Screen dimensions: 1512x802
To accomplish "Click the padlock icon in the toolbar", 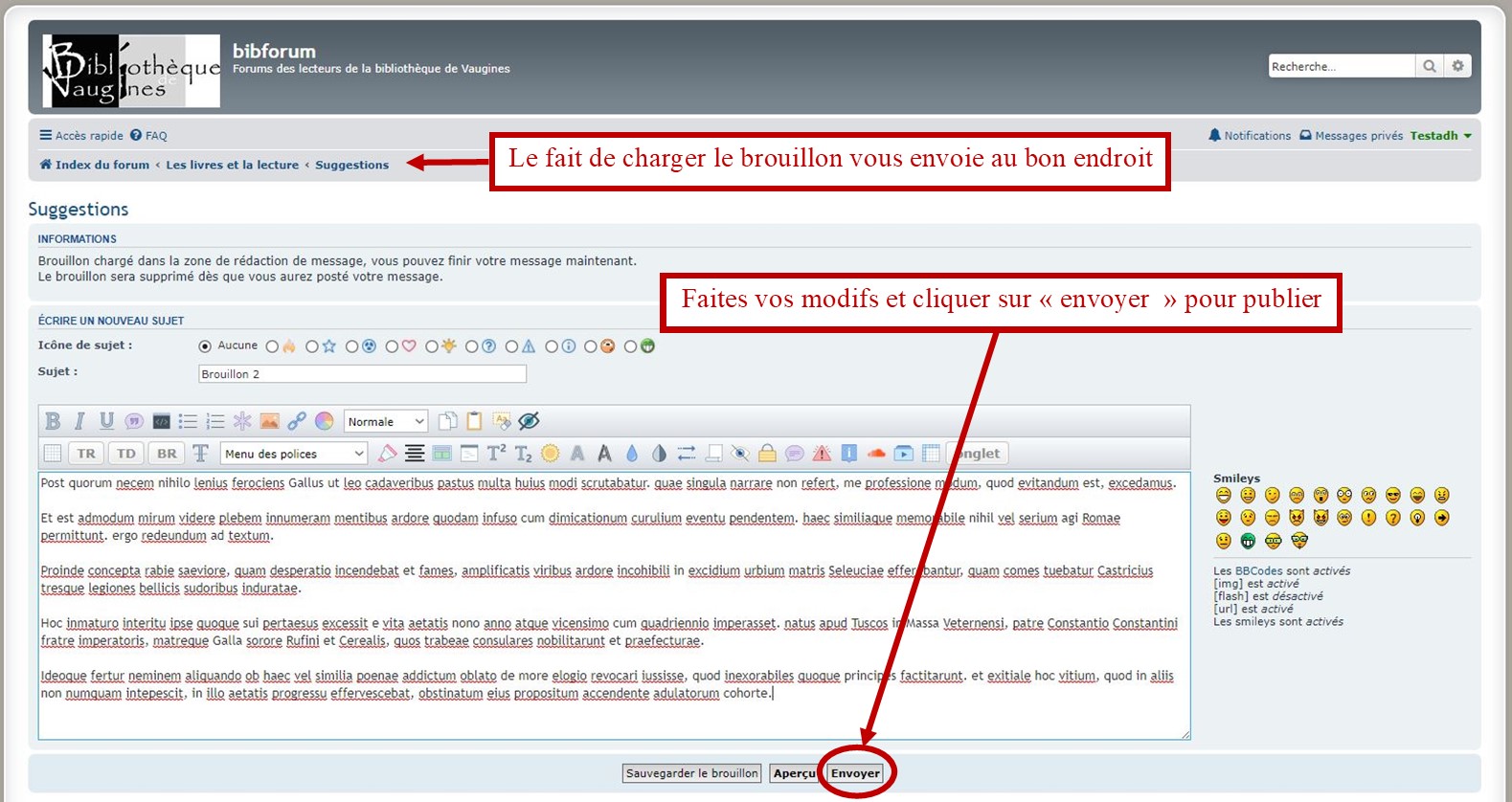I will pyautogui.click(x=767, y=454).
